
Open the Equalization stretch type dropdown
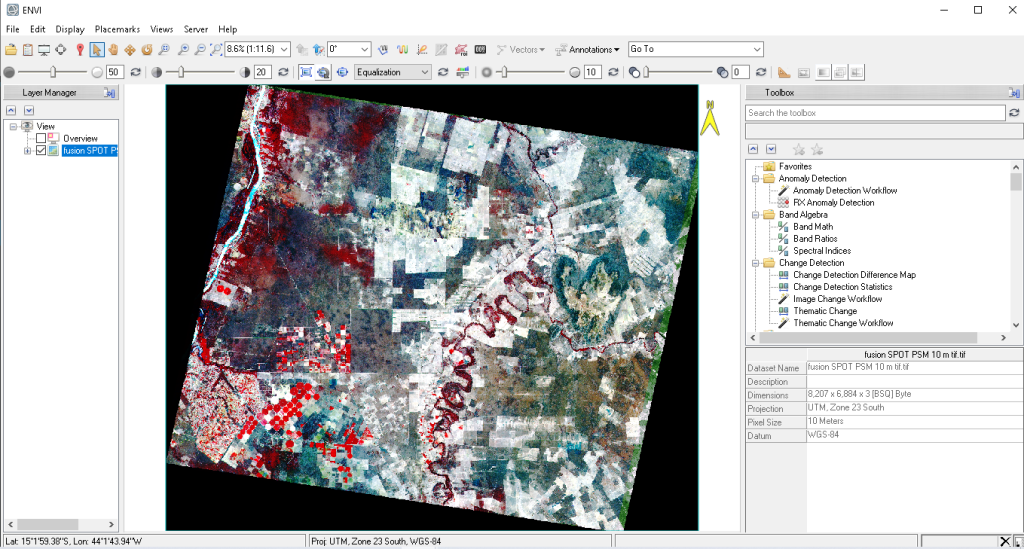(425, 72)
